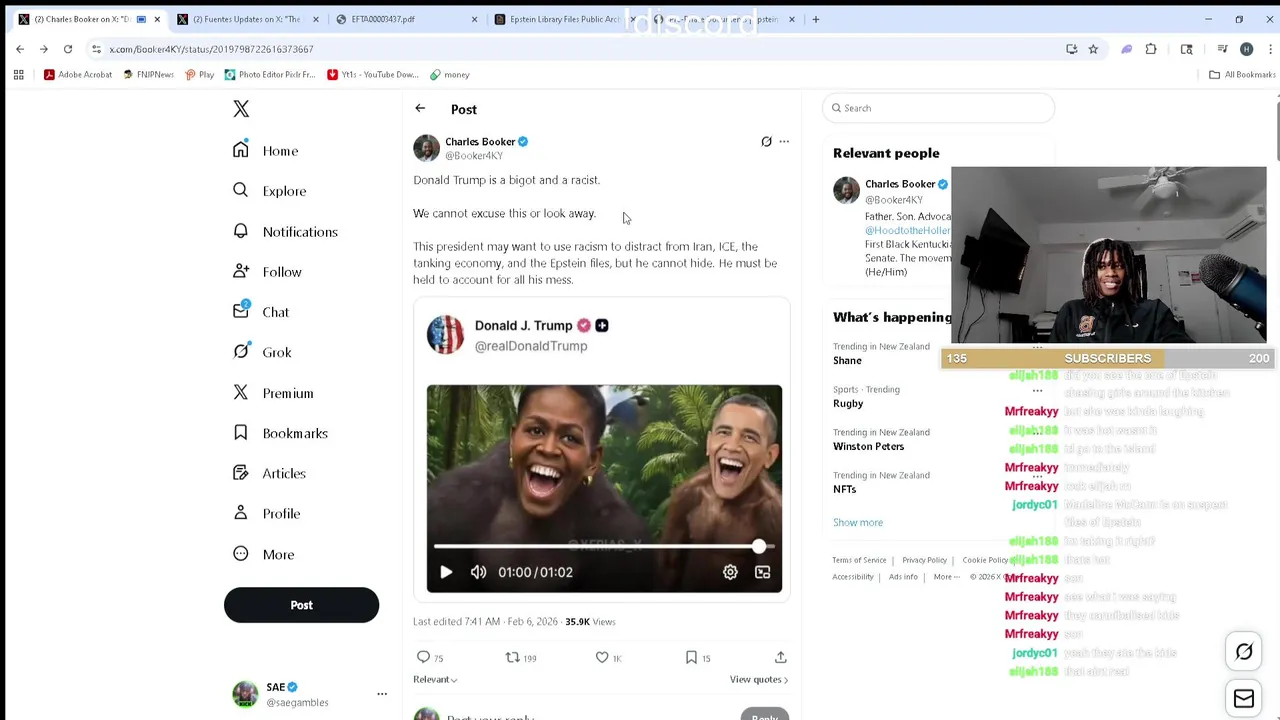Open the X logo home link
The width and height of the screenshot is (1280, 720).
[x=241, y=109]
